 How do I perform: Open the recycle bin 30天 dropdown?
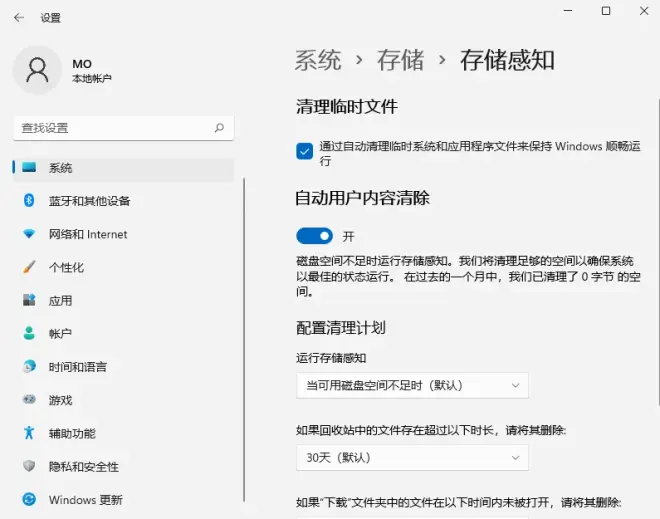[412, 458]
